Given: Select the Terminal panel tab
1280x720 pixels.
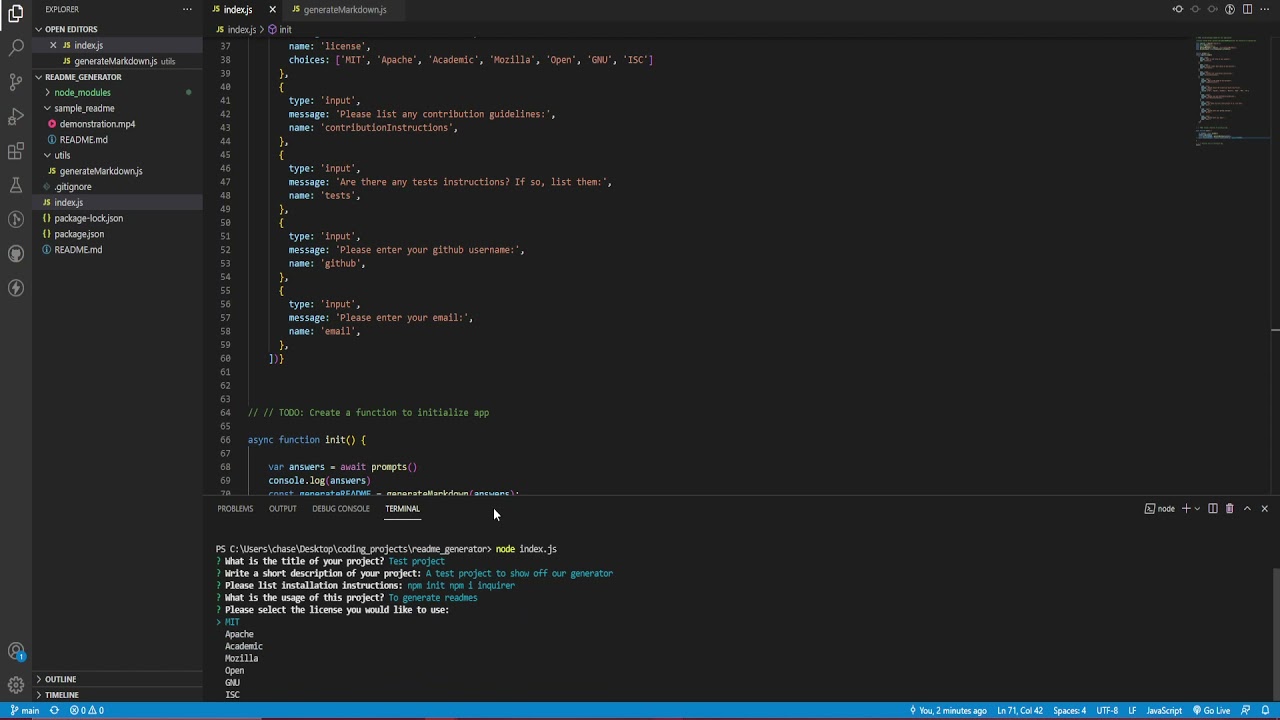Looking at the screenshot, I should click(x=402, y=509).
